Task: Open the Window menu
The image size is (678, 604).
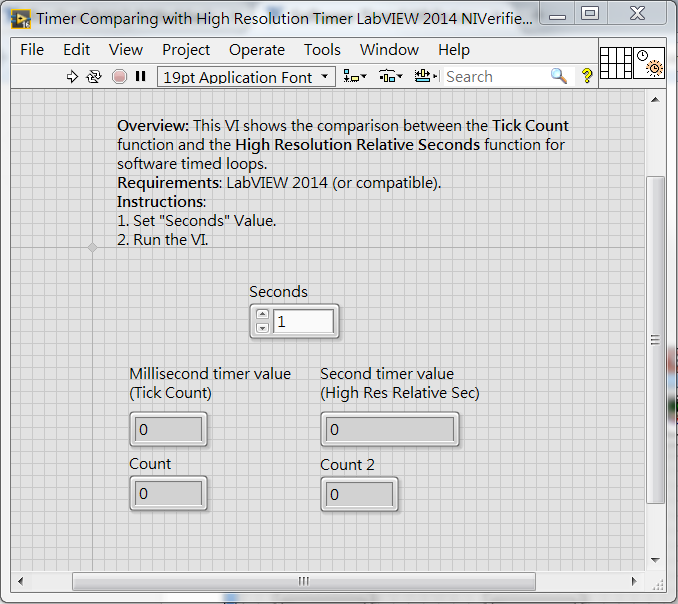Action: coord(389,50)
